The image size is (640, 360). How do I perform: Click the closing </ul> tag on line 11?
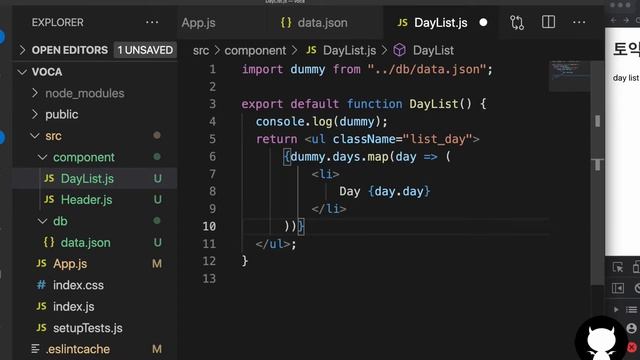point(273,244)
